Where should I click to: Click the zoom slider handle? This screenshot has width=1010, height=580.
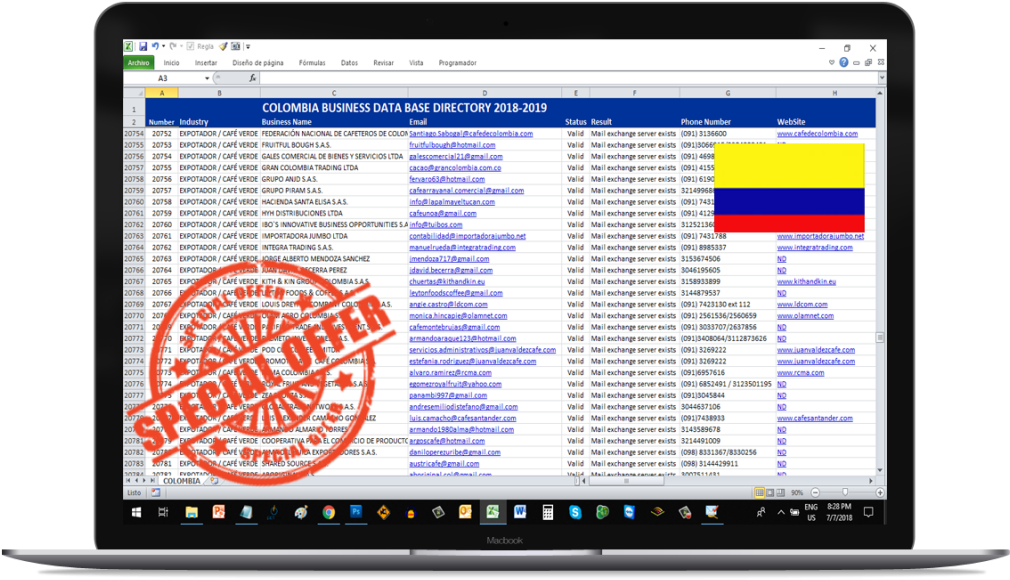point(845,492)
